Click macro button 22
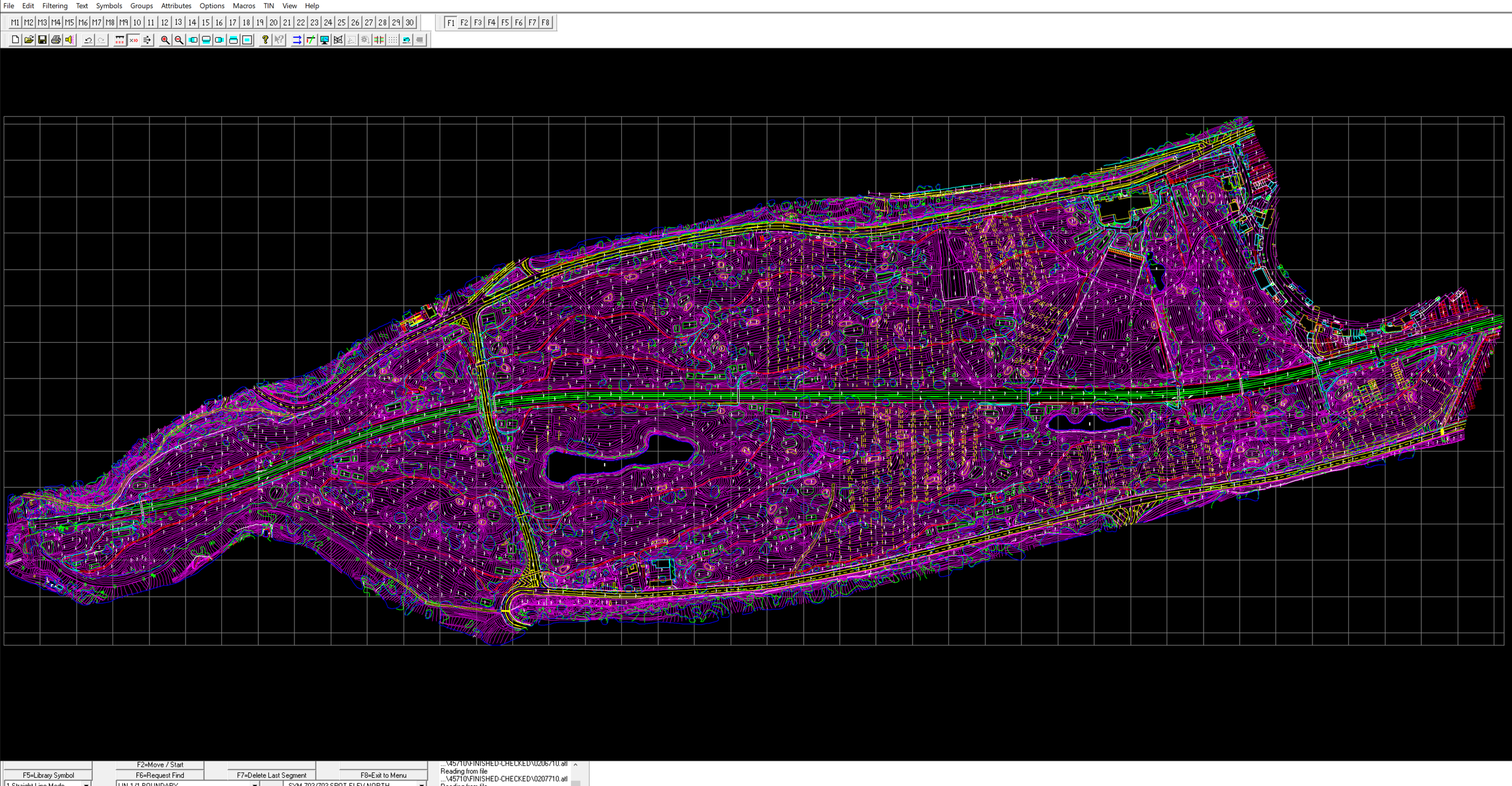The image size is (1512, 786). click(301, 22)
